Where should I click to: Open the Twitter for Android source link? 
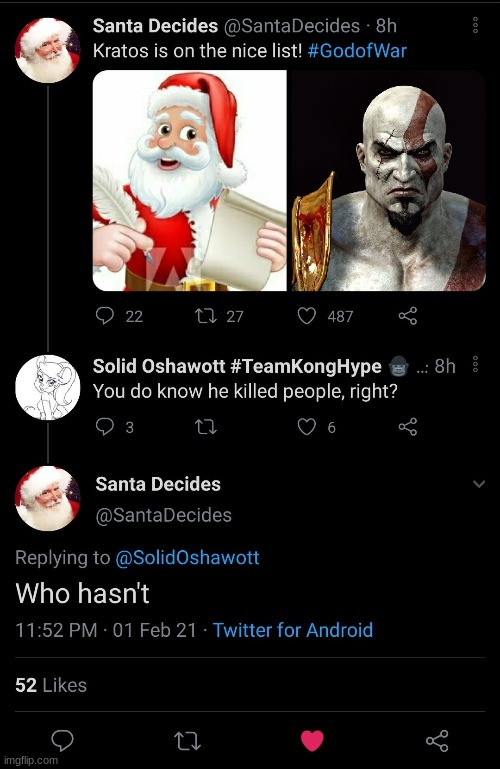[293, 630]
